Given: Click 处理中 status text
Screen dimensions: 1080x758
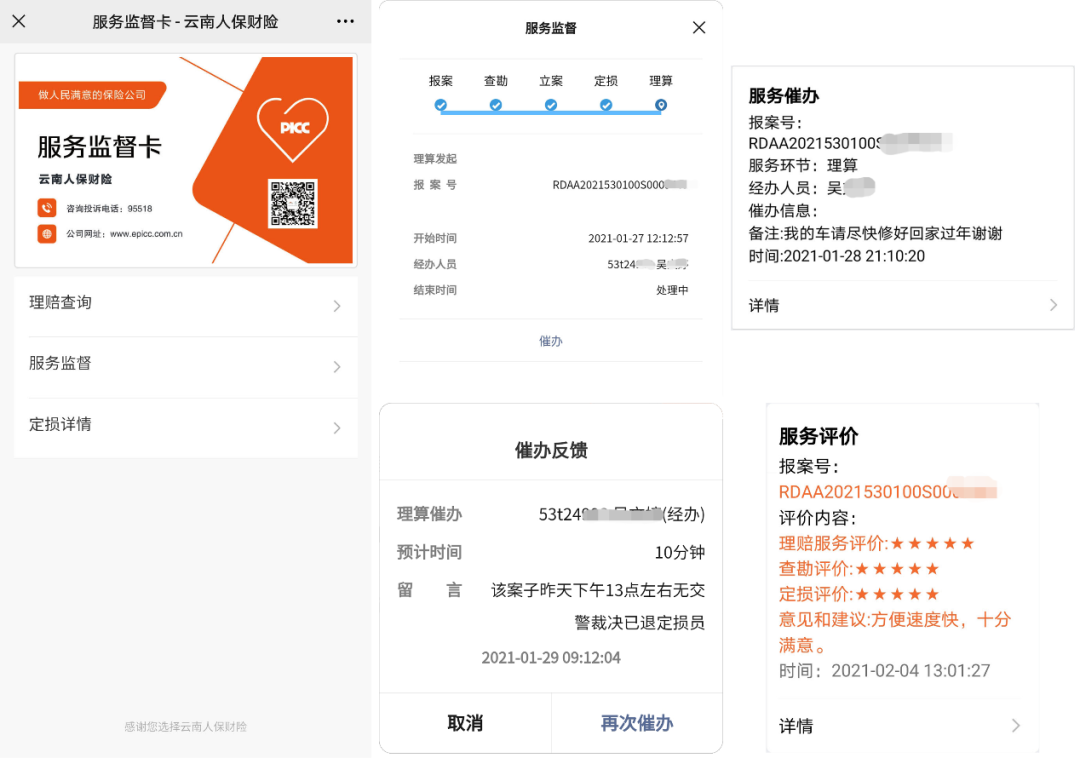Looking at the screenshot, I should click(x=672, y=291).
